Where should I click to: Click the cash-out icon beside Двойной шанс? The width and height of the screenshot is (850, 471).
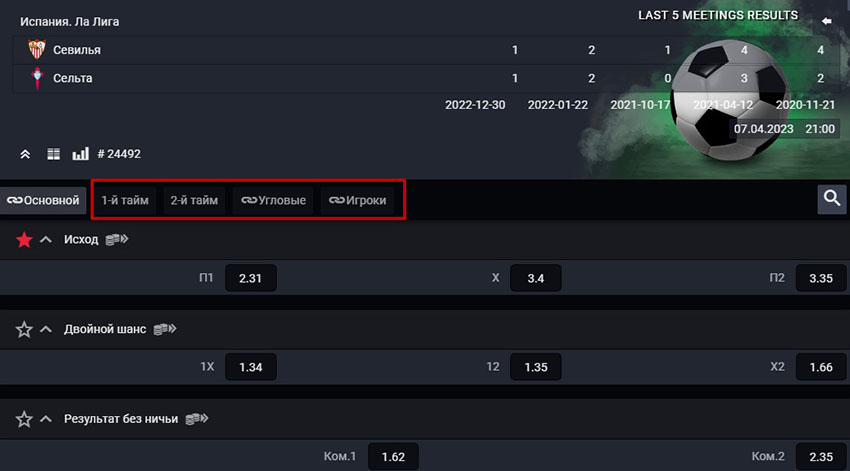click(x=165, y=329)
